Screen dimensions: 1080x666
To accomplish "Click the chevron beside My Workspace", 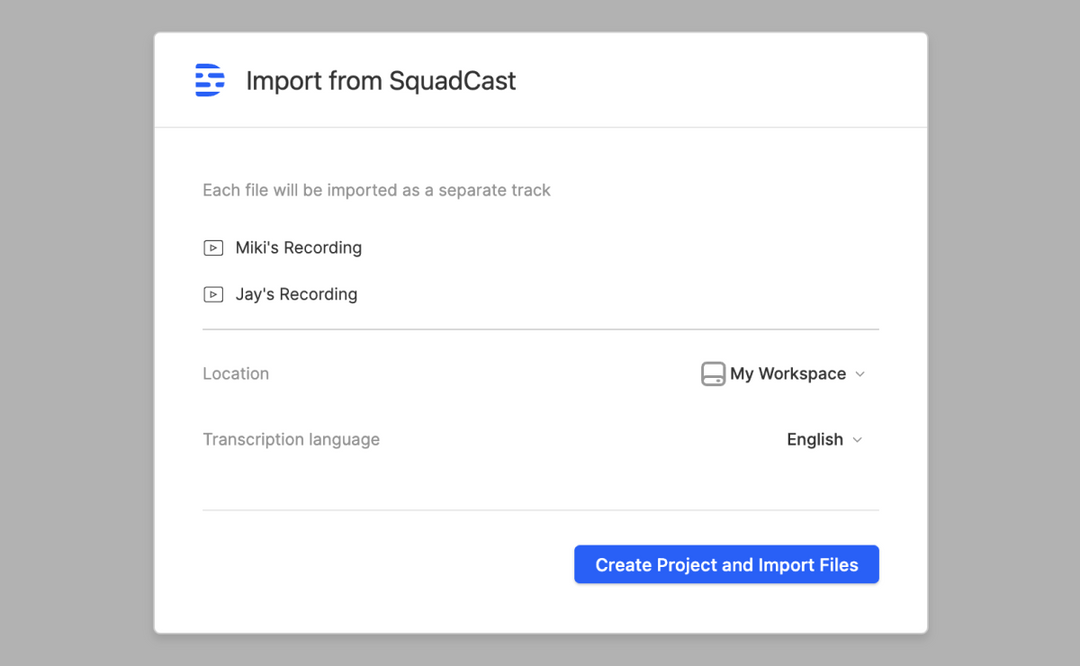I will (860, 374).
